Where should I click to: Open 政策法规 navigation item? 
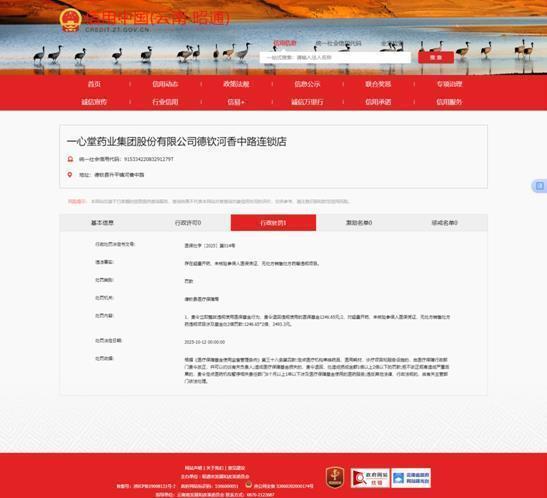coord(236,84)
